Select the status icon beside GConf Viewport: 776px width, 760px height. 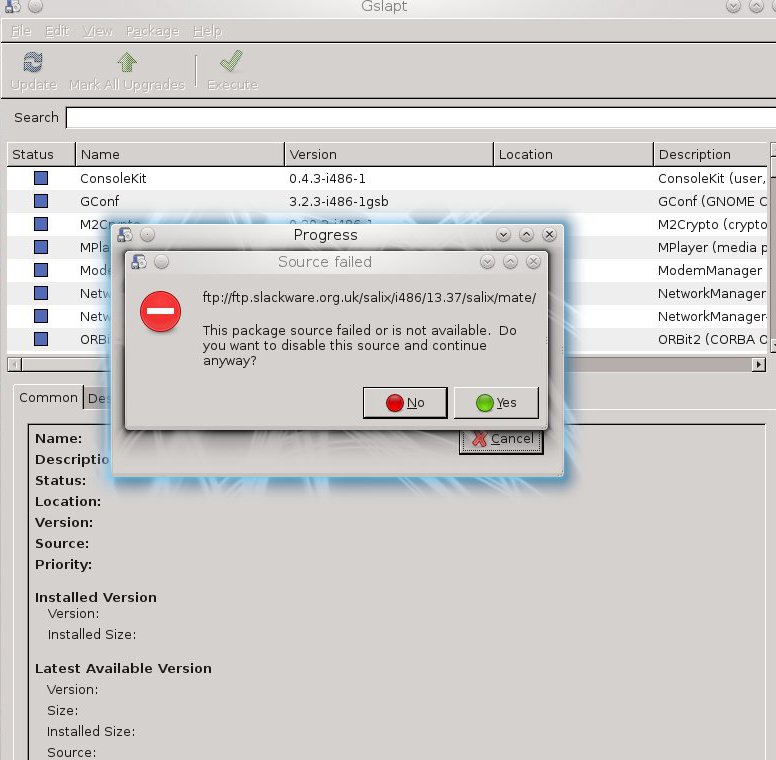pyautogui.click(x=41, y=201)
